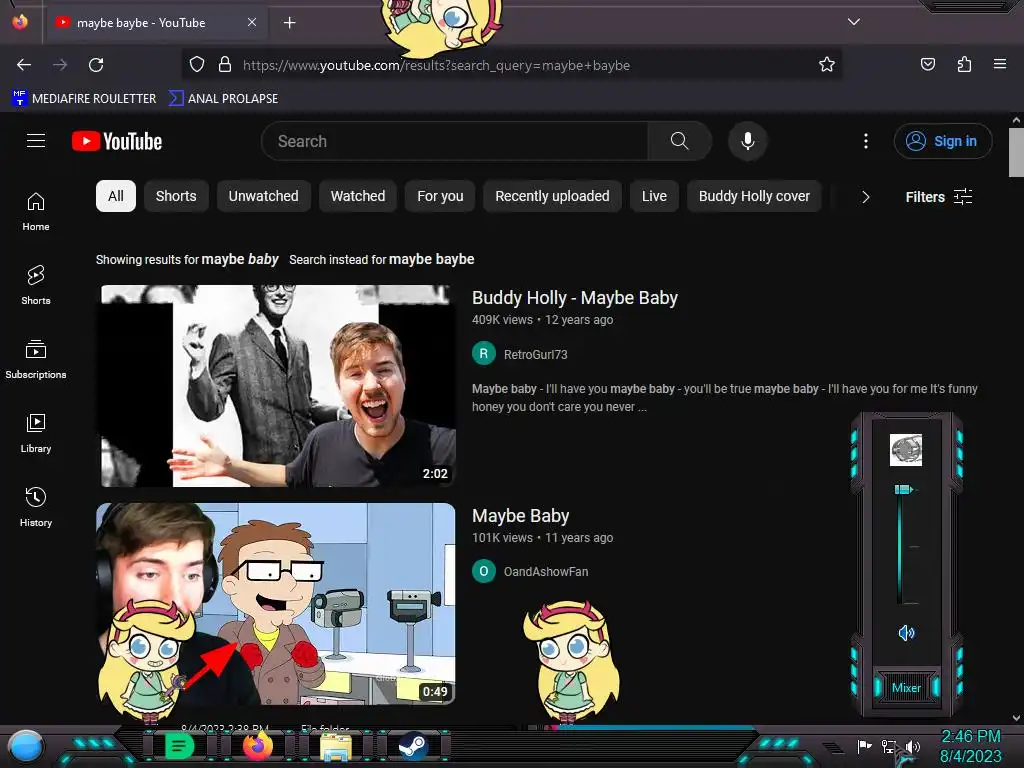Image resolution: width=1024 pixels, height=768 pixels.
Task: Open the YouTube guide hamburger menu
Action: point(36,141)
